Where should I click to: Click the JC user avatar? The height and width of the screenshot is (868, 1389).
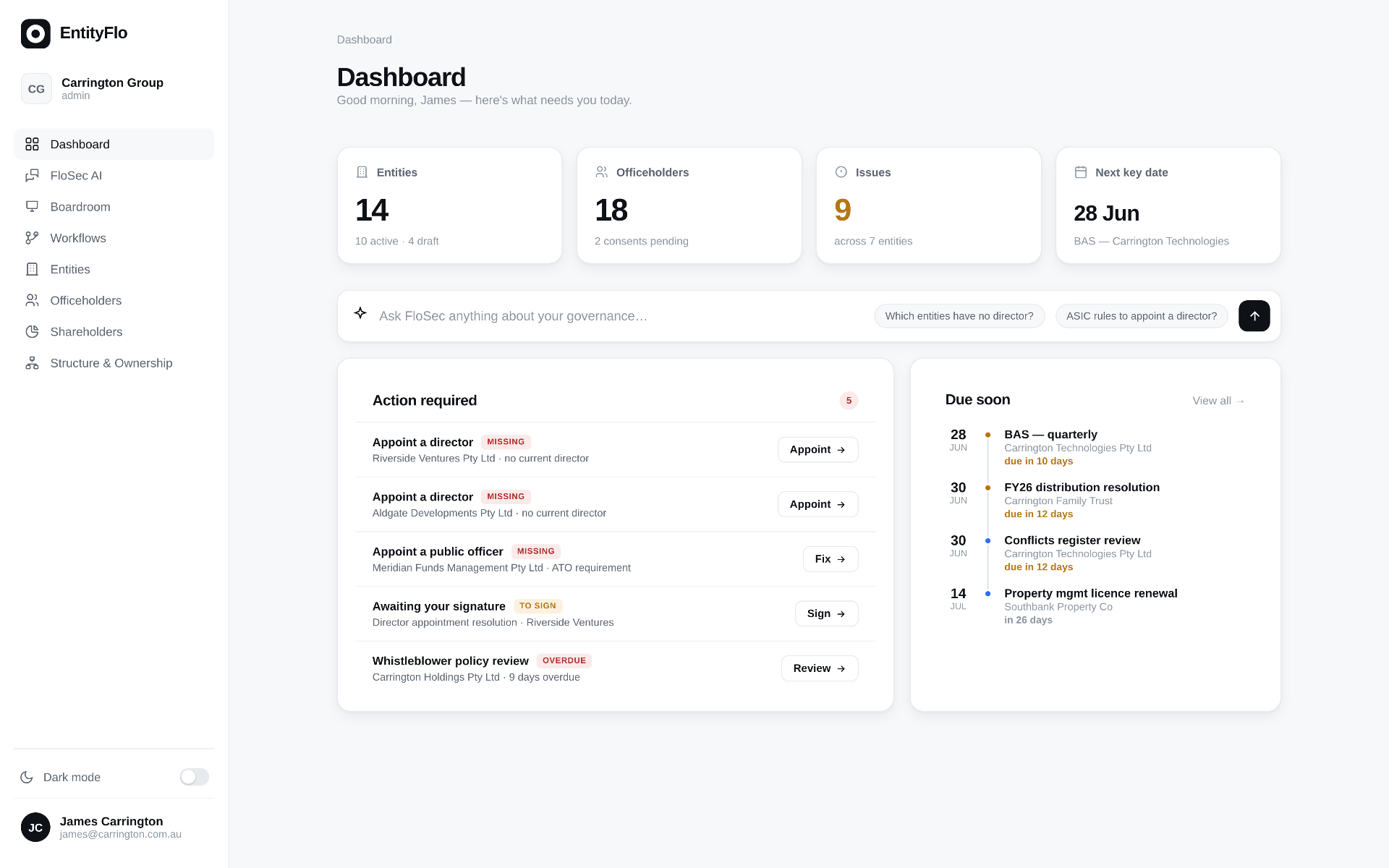(35, 827)
